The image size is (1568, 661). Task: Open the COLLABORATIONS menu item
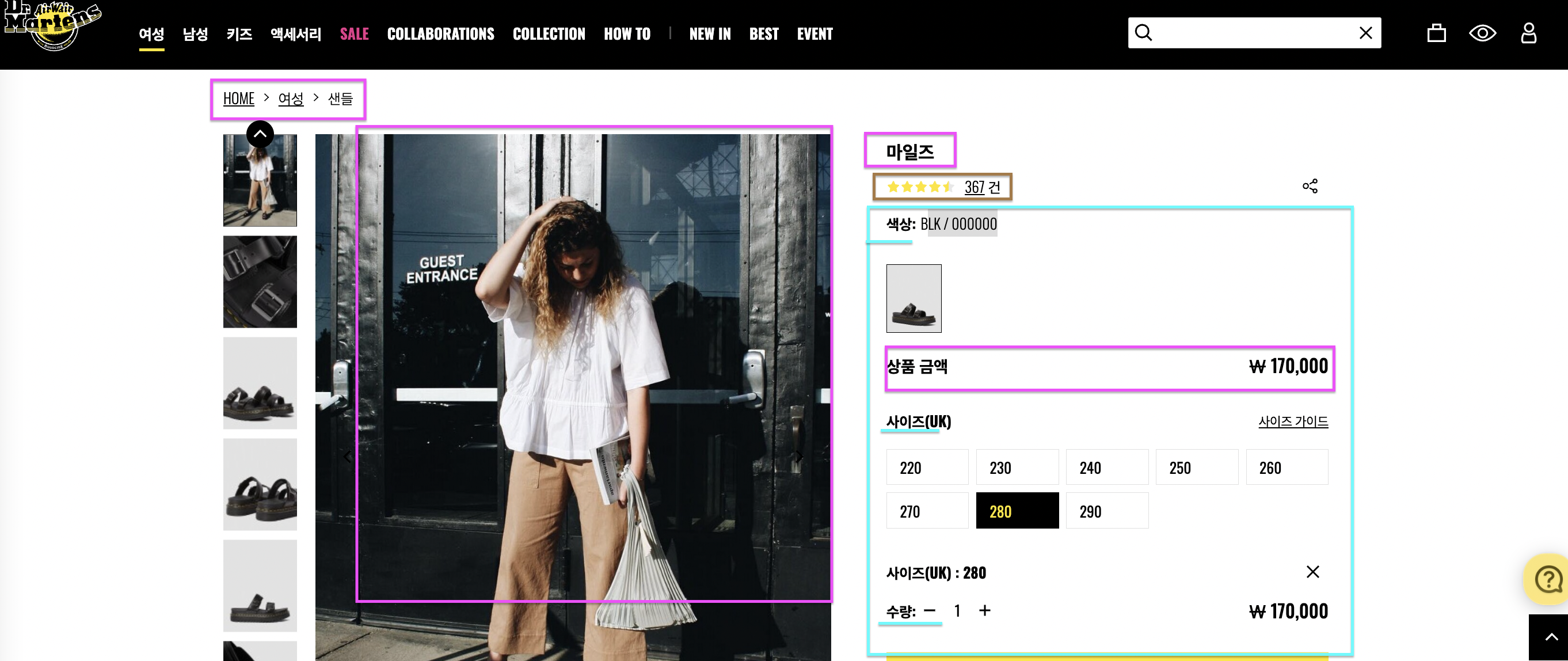pyautogui.click(x=440, y=34)
